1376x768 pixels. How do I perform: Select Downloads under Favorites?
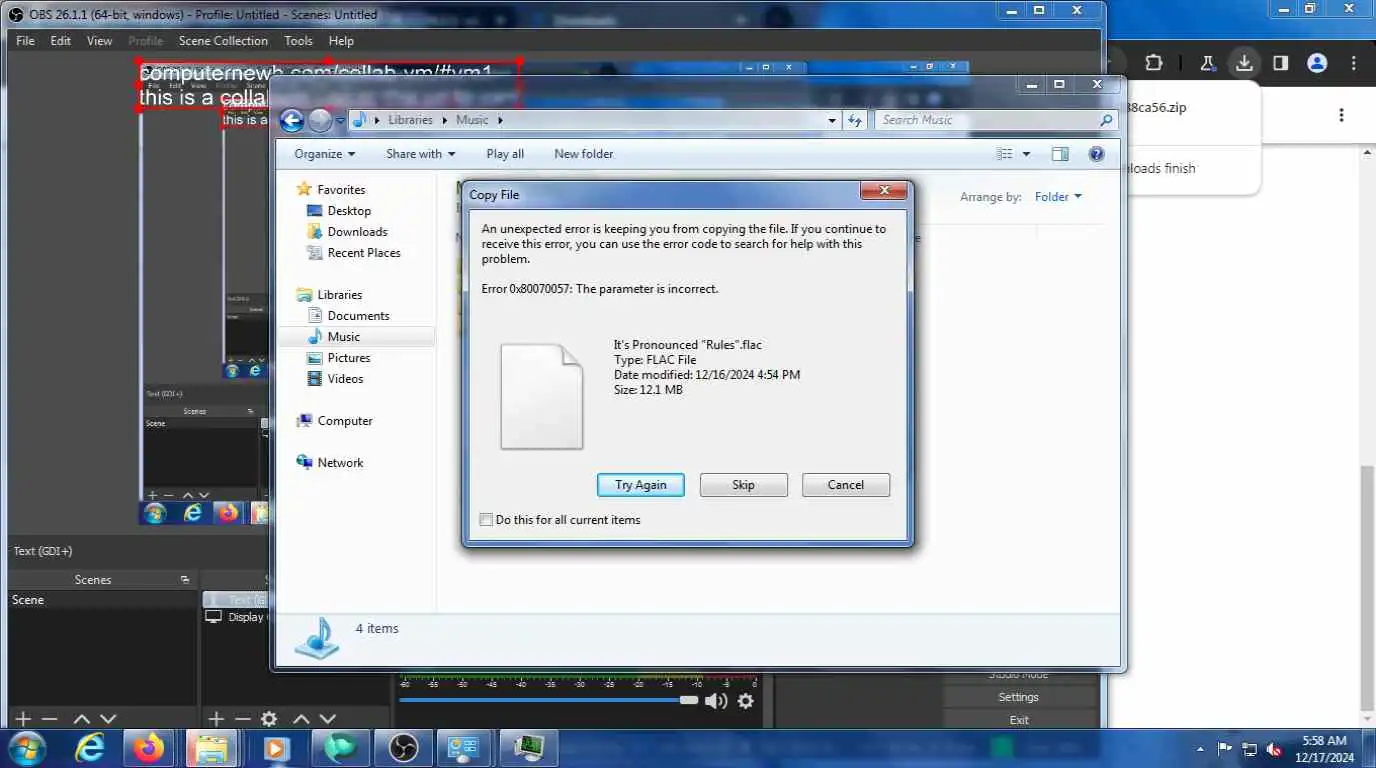pos(357,232)
